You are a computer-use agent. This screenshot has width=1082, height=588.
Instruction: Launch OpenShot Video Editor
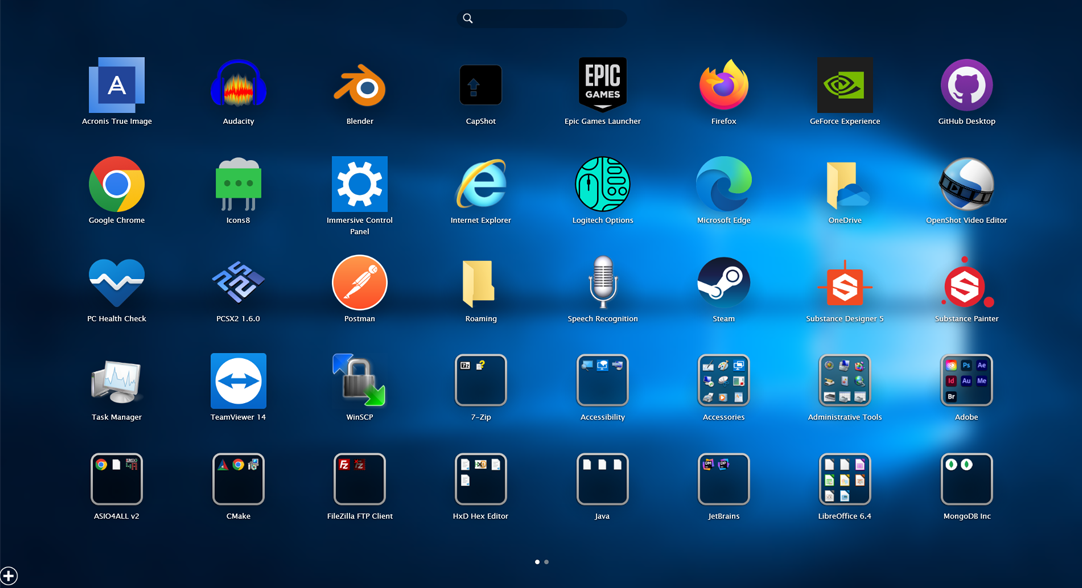(x=967, y=184)
